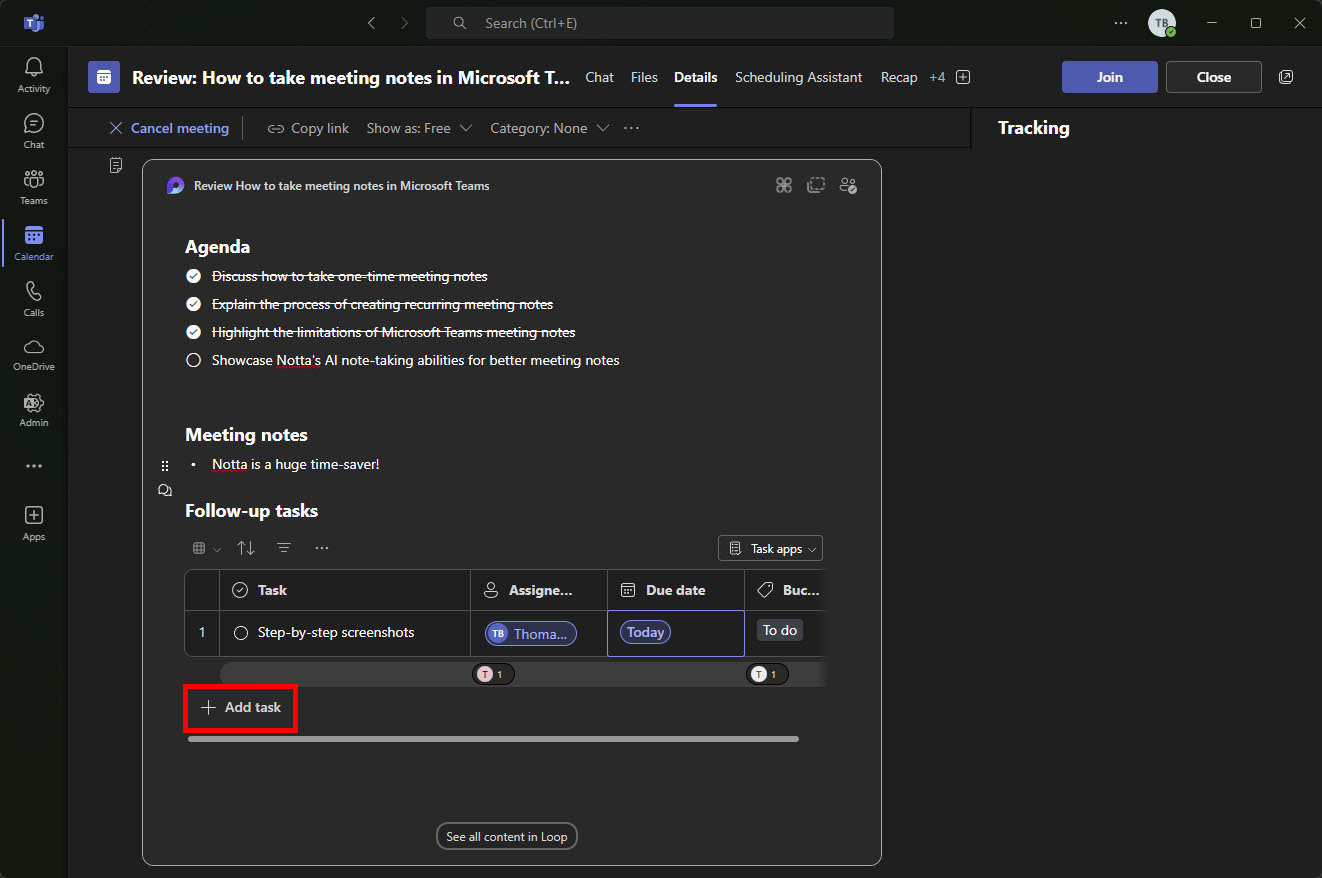Viewport: 1322px width, 878px height.
Task: Expand the Category: None dropdown
Action: click(549, 128)
